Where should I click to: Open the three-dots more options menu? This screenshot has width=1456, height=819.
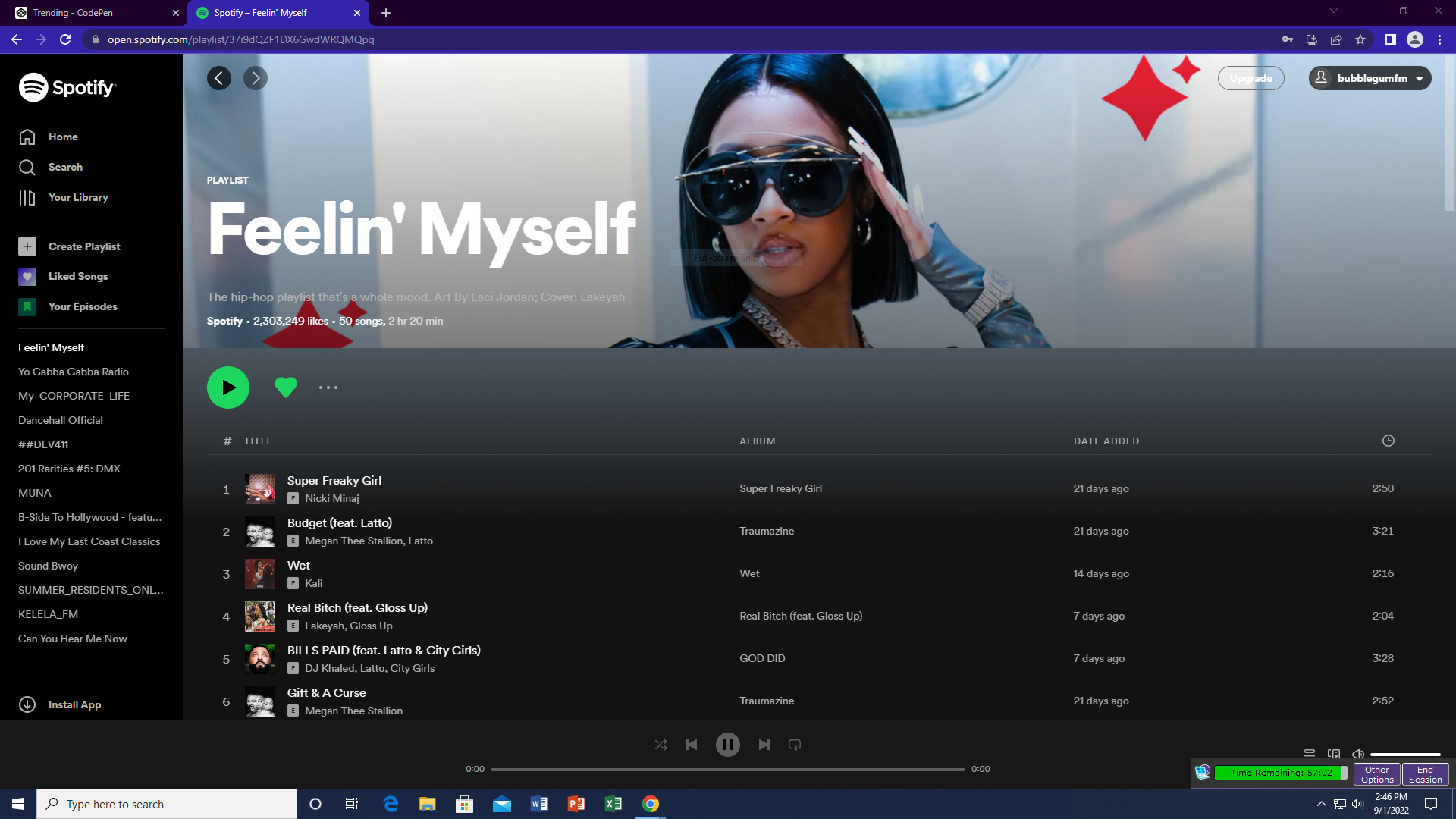point(328,388)
